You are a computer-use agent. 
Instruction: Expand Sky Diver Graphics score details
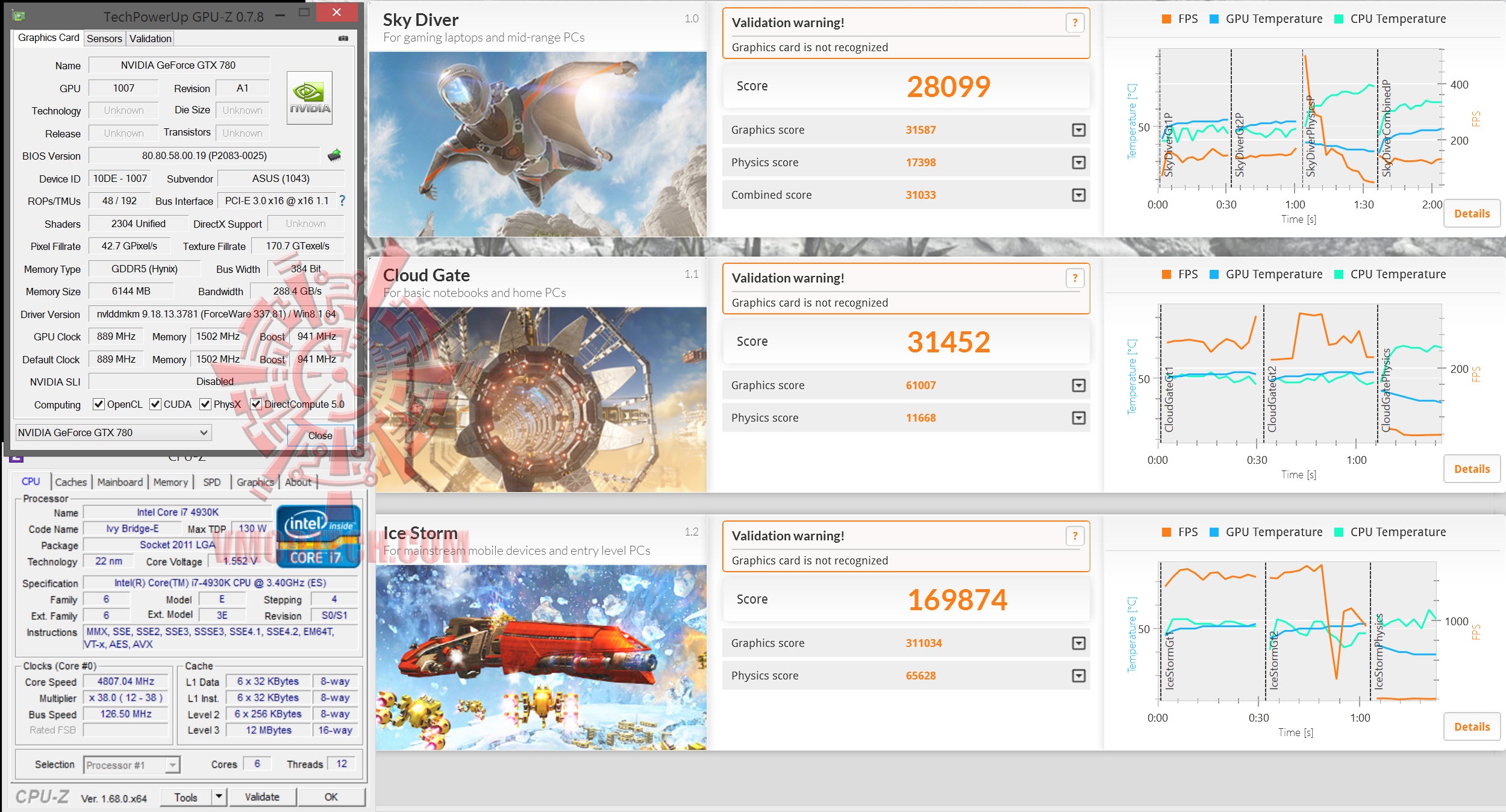(x=1079, y=130)
